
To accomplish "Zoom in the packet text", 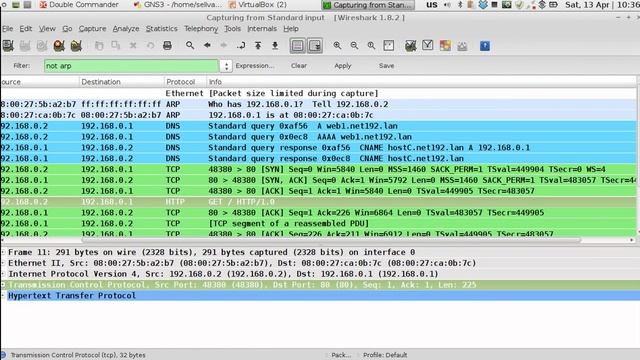I will (337, 46).
